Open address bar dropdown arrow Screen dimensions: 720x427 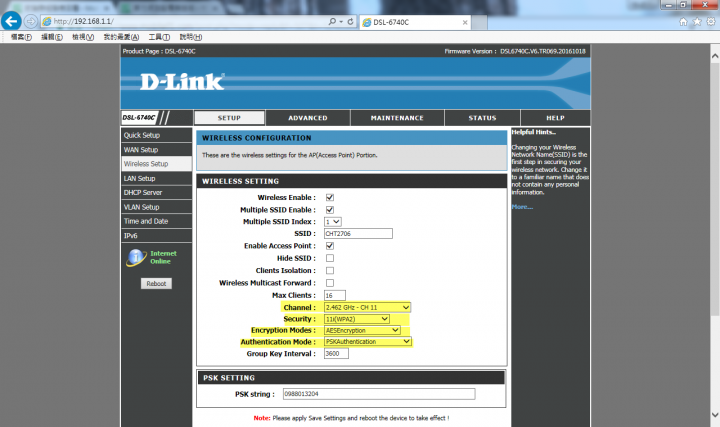click(341, 22)
